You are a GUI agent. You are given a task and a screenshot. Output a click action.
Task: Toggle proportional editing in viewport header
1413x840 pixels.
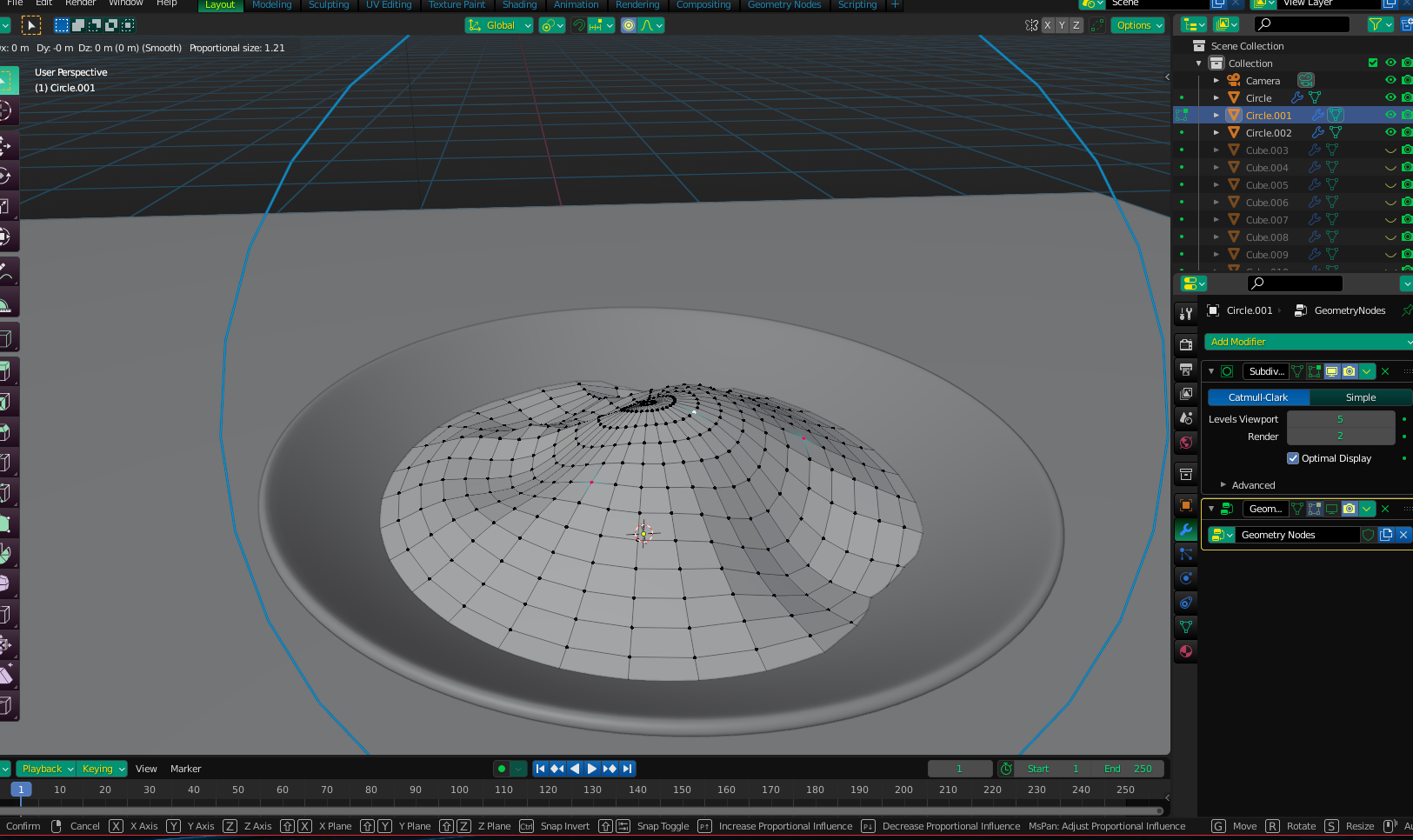pos(629,25)
